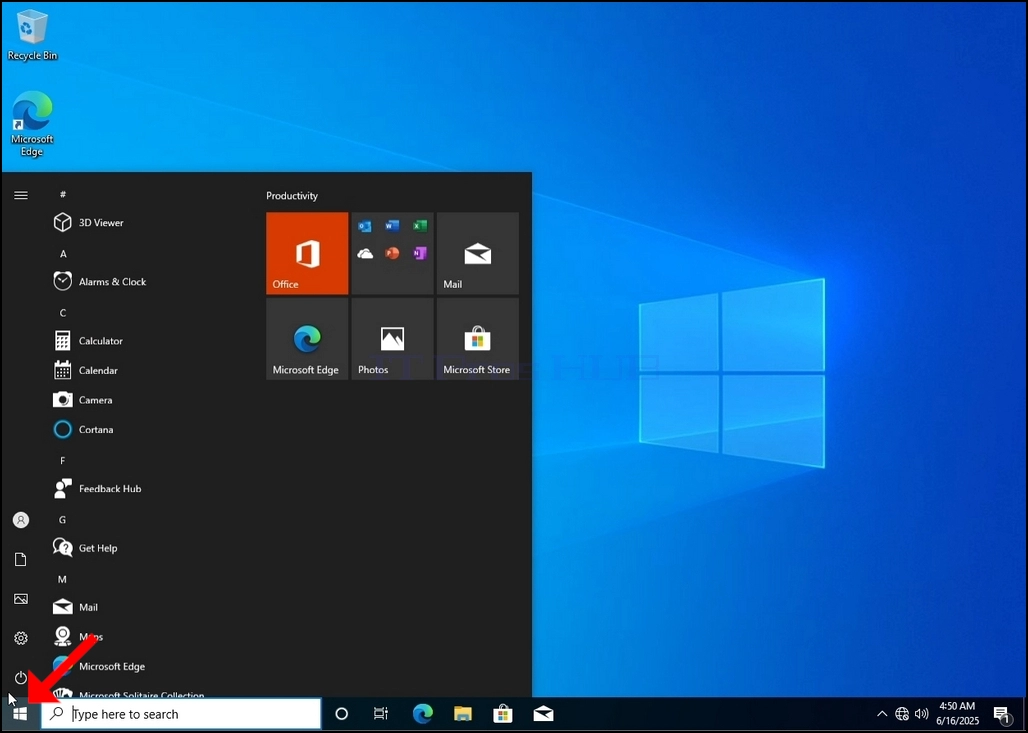Open Settings gear in Start sidebar
Image resolution: width=1028 pixels, height=733 pixels.
tap(21, 638)
